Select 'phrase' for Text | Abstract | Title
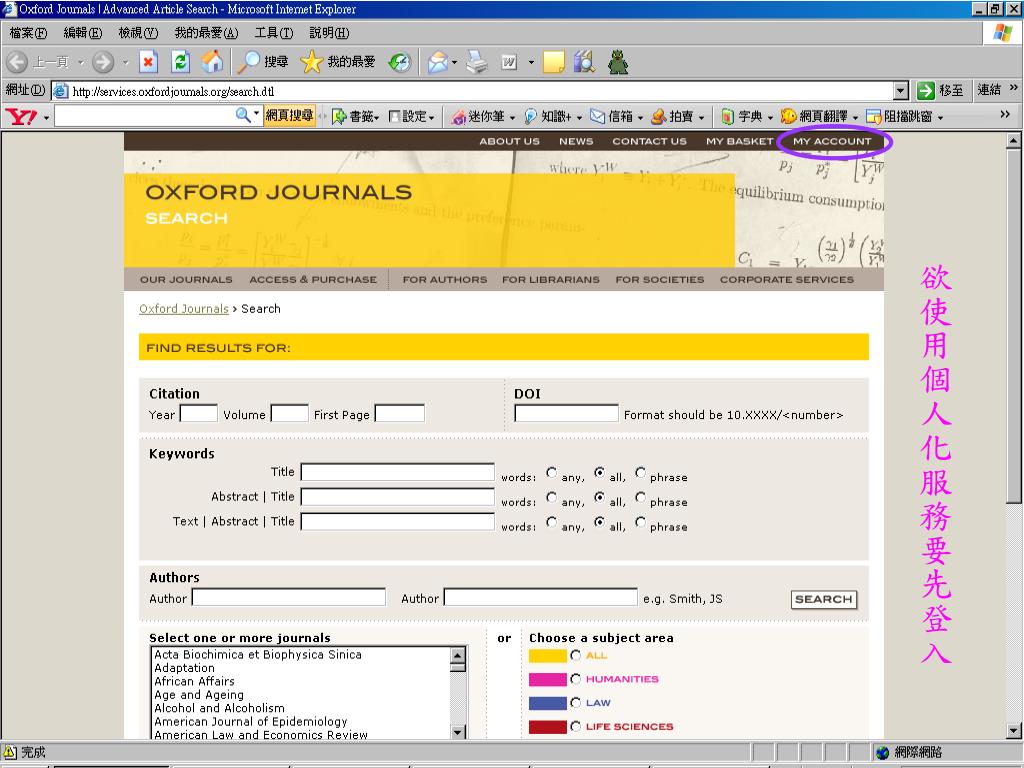The image size is (1024, 768). tap(641, 522)
